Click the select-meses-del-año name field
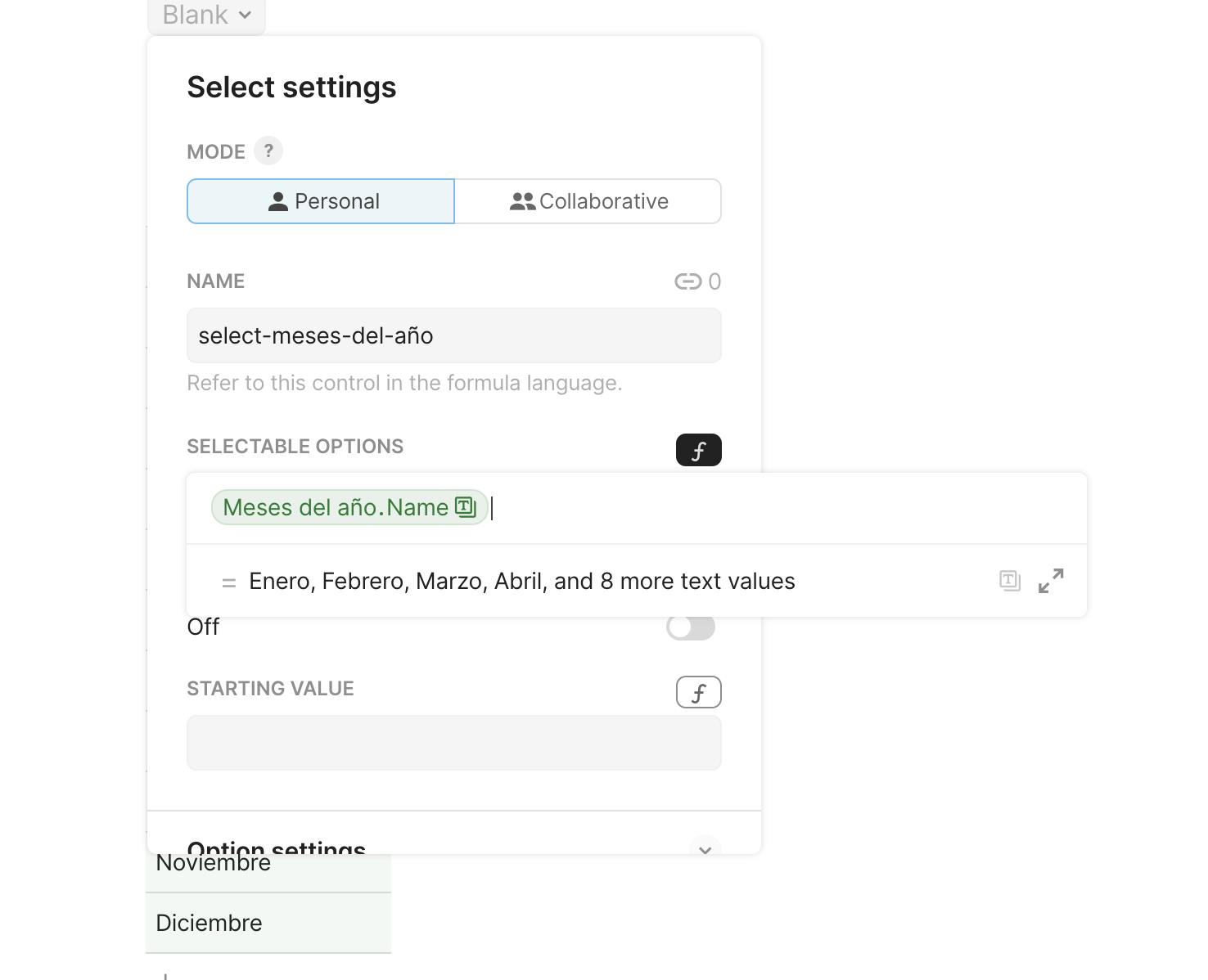Image resolution: width=1208 pixels, height=980 pixels. point(453,335)
